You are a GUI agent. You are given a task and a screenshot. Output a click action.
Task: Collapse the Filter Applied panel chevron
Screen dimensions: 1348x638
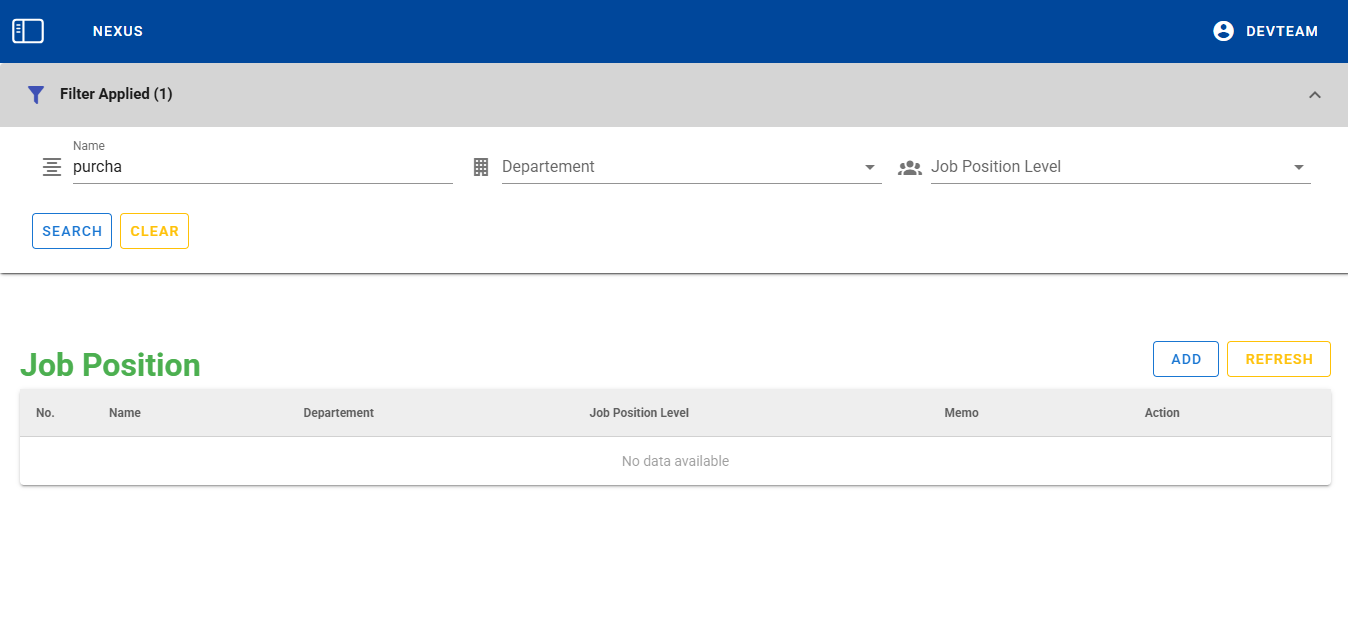tap(1315, 95)
